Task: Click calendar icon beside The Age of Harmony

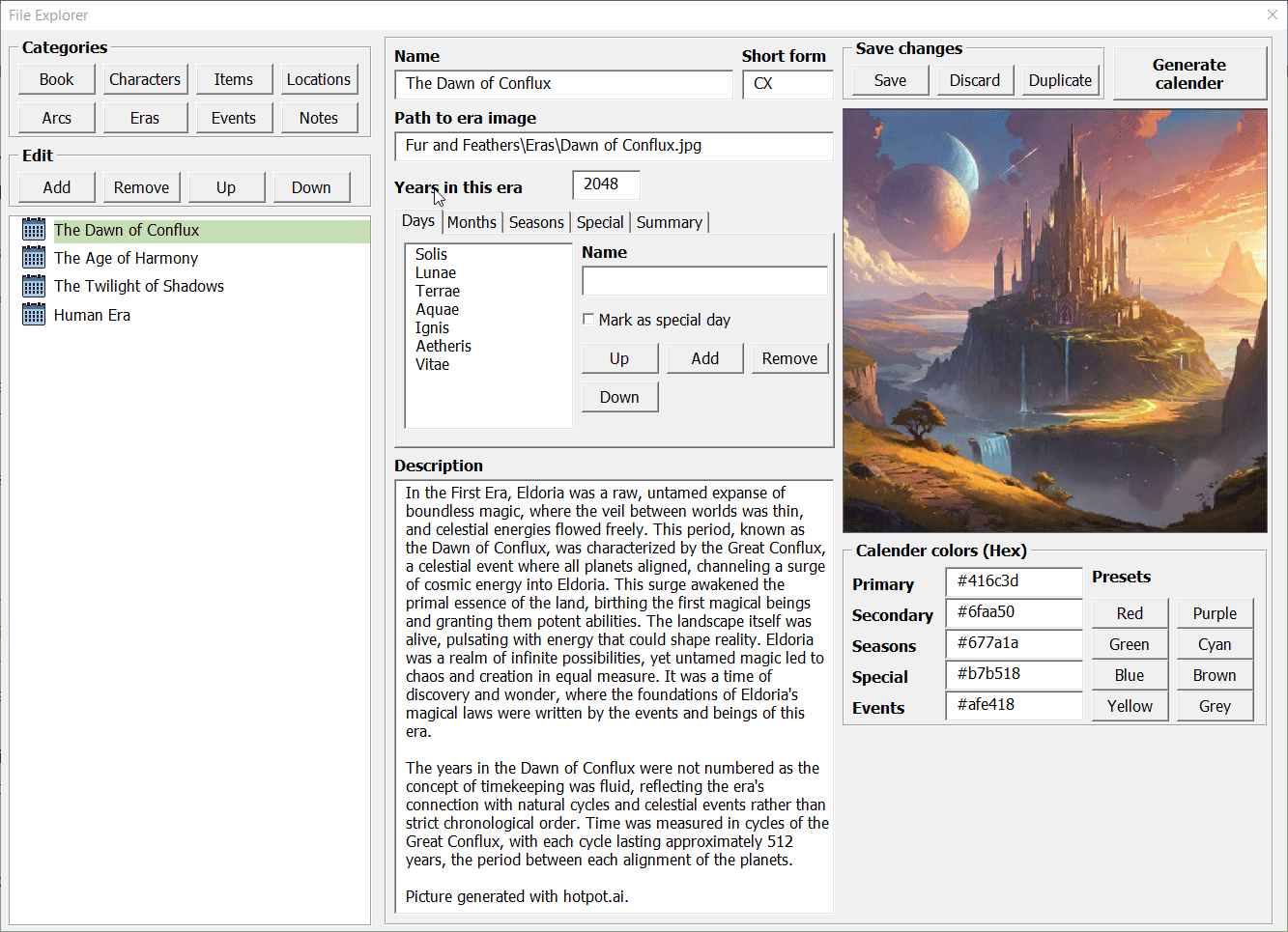Action: point(34,258)
